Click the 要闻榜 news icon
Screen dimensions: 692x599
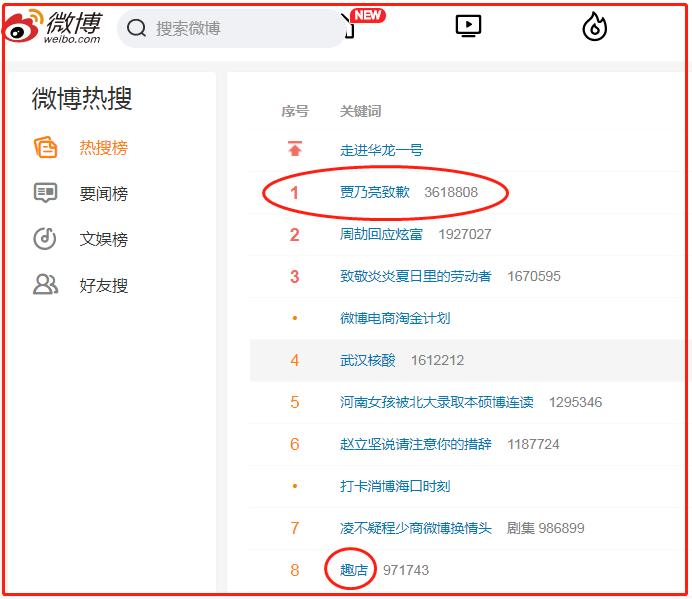click(x=45, y=192)
